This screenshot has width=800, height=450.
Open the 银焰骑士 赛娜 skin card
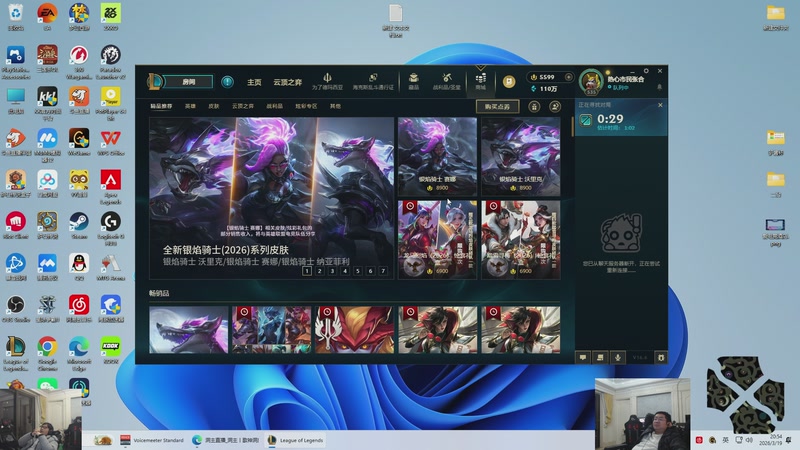(437, 157)
